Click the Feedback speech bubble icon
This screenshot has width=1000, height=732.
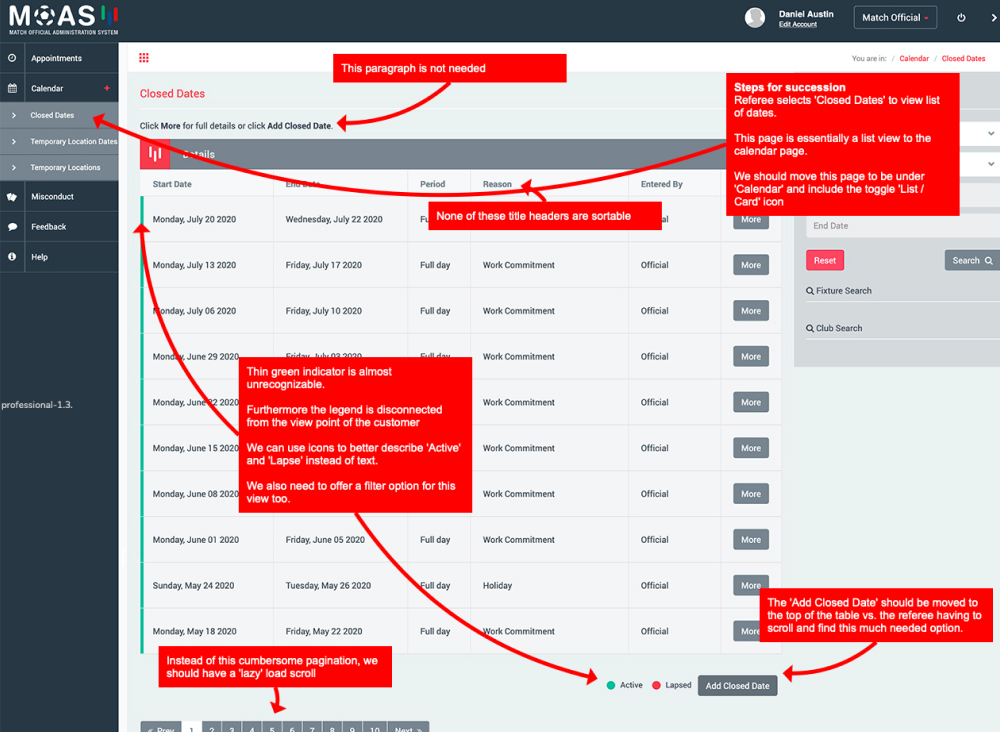coord(12,227)
